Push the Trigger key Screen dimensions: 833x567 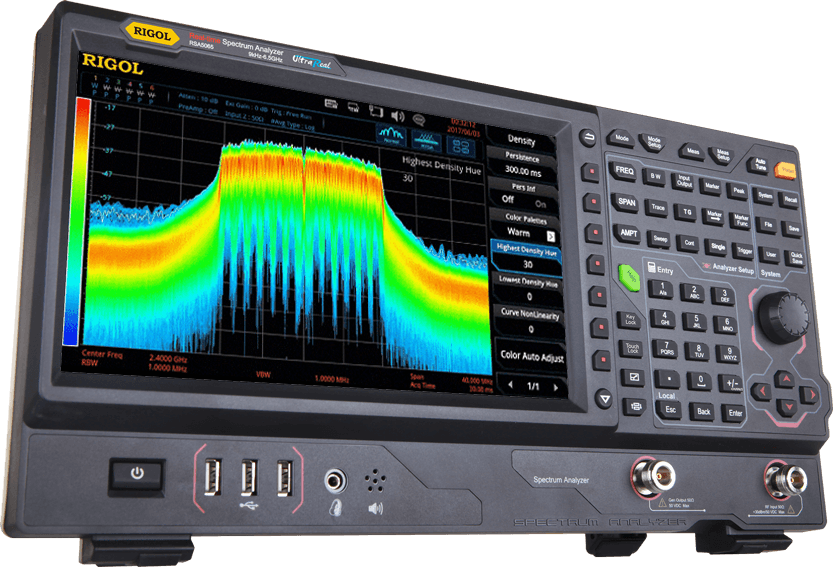745,251
